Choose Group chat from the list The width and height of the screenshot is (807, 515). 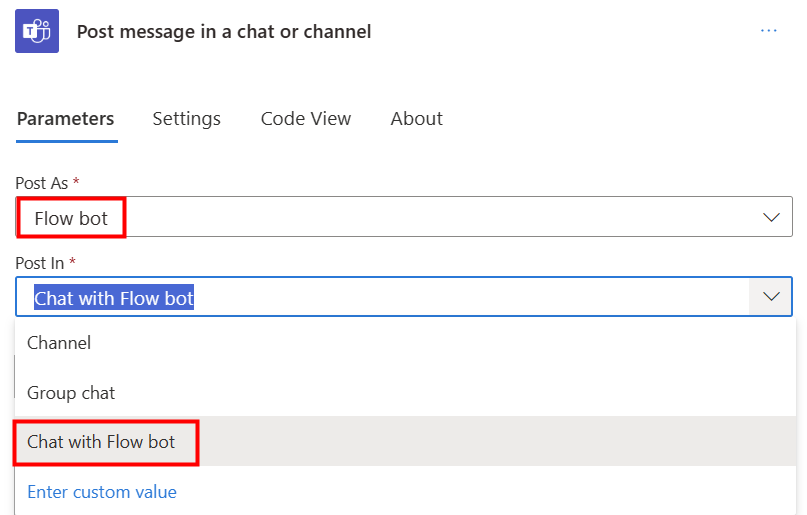point(406,393)
